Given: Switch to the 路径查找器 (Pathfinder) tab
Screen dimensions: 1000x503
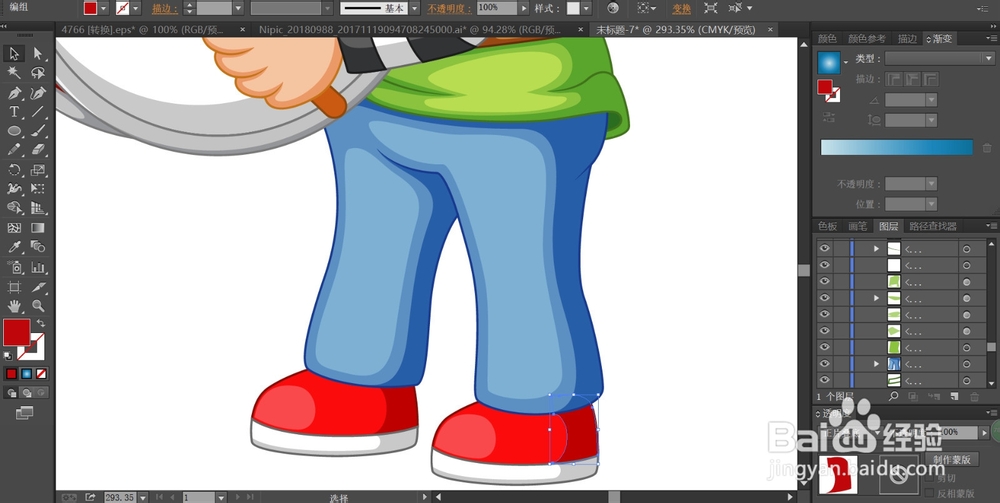Looking at the screenshot, I should [933, 226].
